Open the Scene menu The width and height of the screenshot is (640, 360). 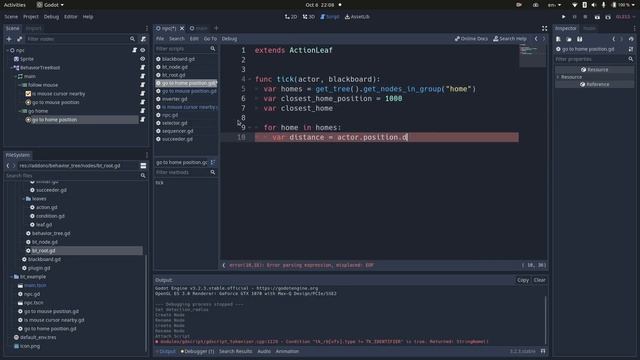[11, 17]
